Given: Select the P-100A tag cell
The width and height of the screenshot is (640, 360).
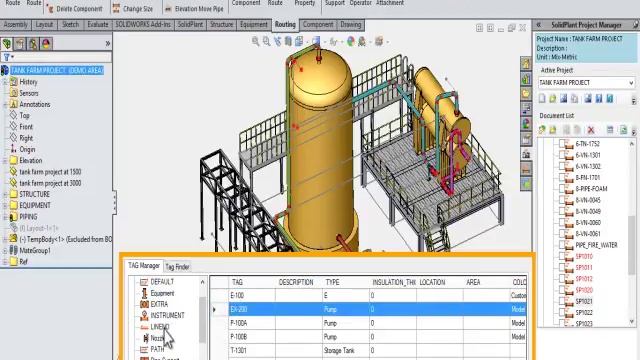Looking at the screenshot, I should tap(252, 323).
